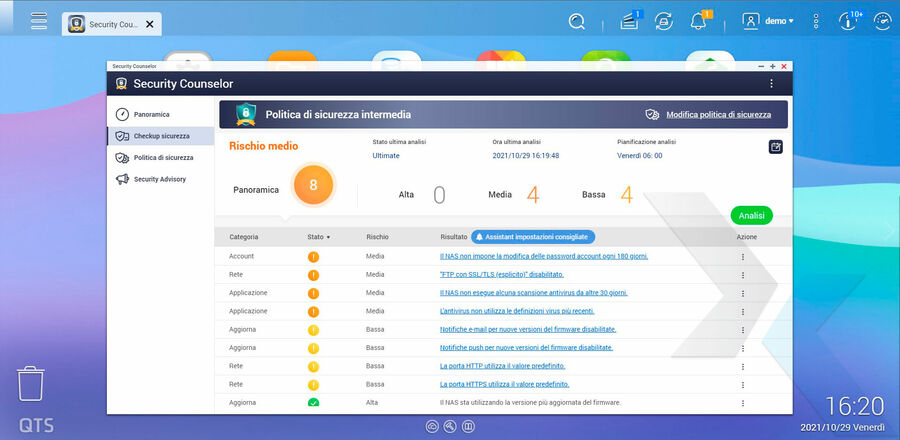Go to Security Advisory section
Viewport: 900px width, 440px height.
159,179
